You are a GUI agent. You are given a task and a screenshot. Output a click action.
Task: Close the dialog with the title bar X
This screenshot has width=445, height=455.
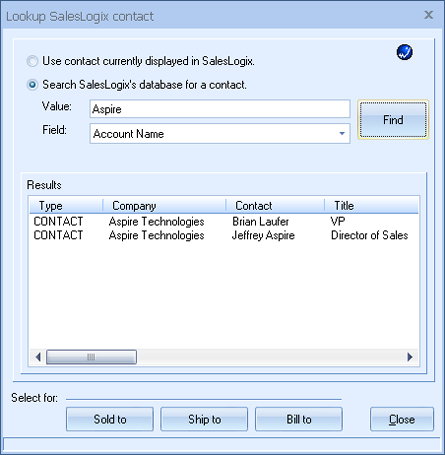pos(428,15)
